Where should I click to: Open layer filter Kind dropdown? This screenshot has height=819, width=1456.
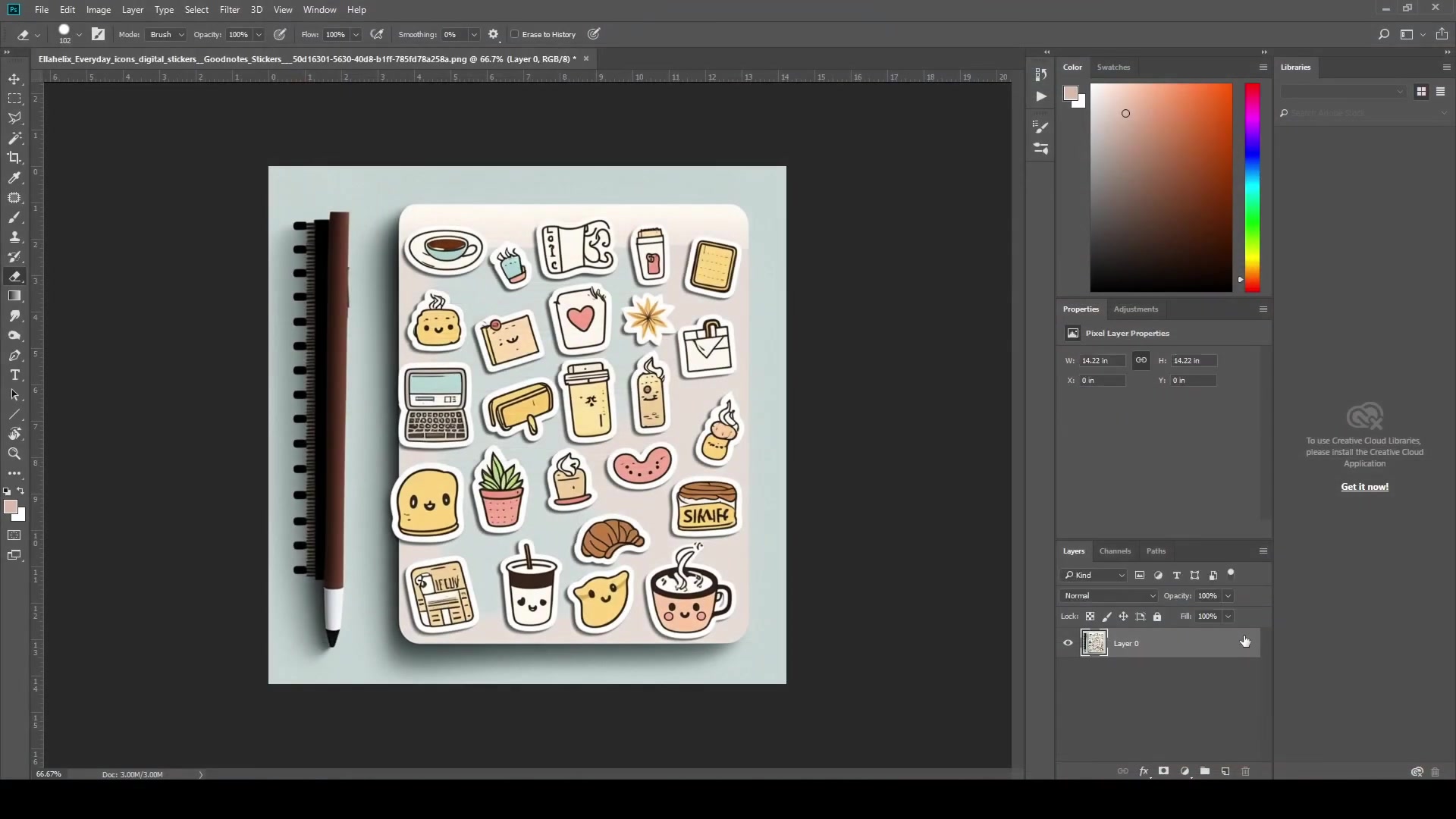click(x=1094, y=575)
